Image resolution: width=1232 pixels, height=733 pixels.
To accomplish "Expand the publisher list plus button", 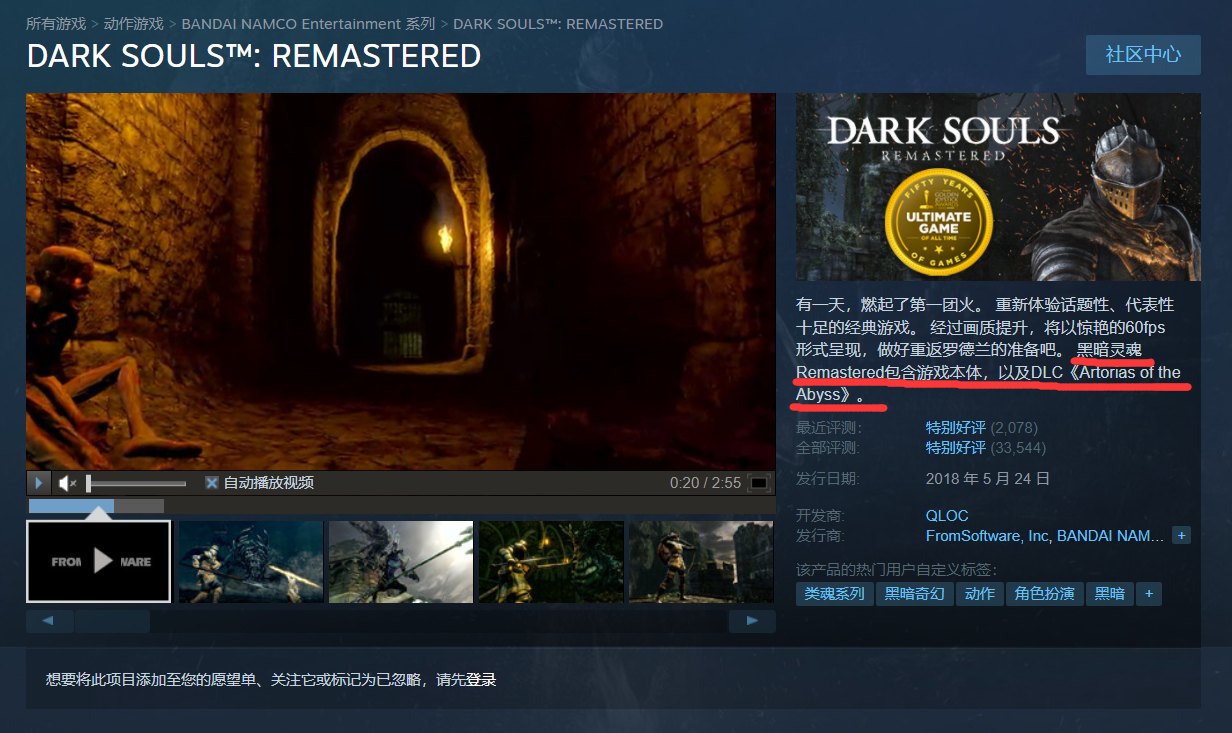I will click(x=1182, y=536).
